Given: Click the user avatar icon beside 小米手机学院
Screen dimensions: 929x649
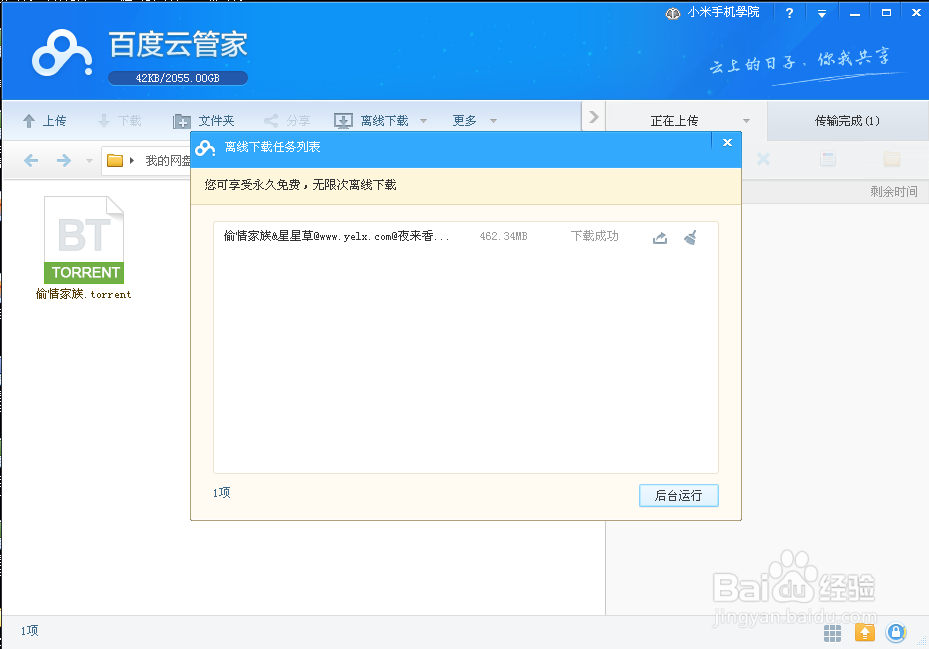Looking at the screenshot, I should (673, 13).
